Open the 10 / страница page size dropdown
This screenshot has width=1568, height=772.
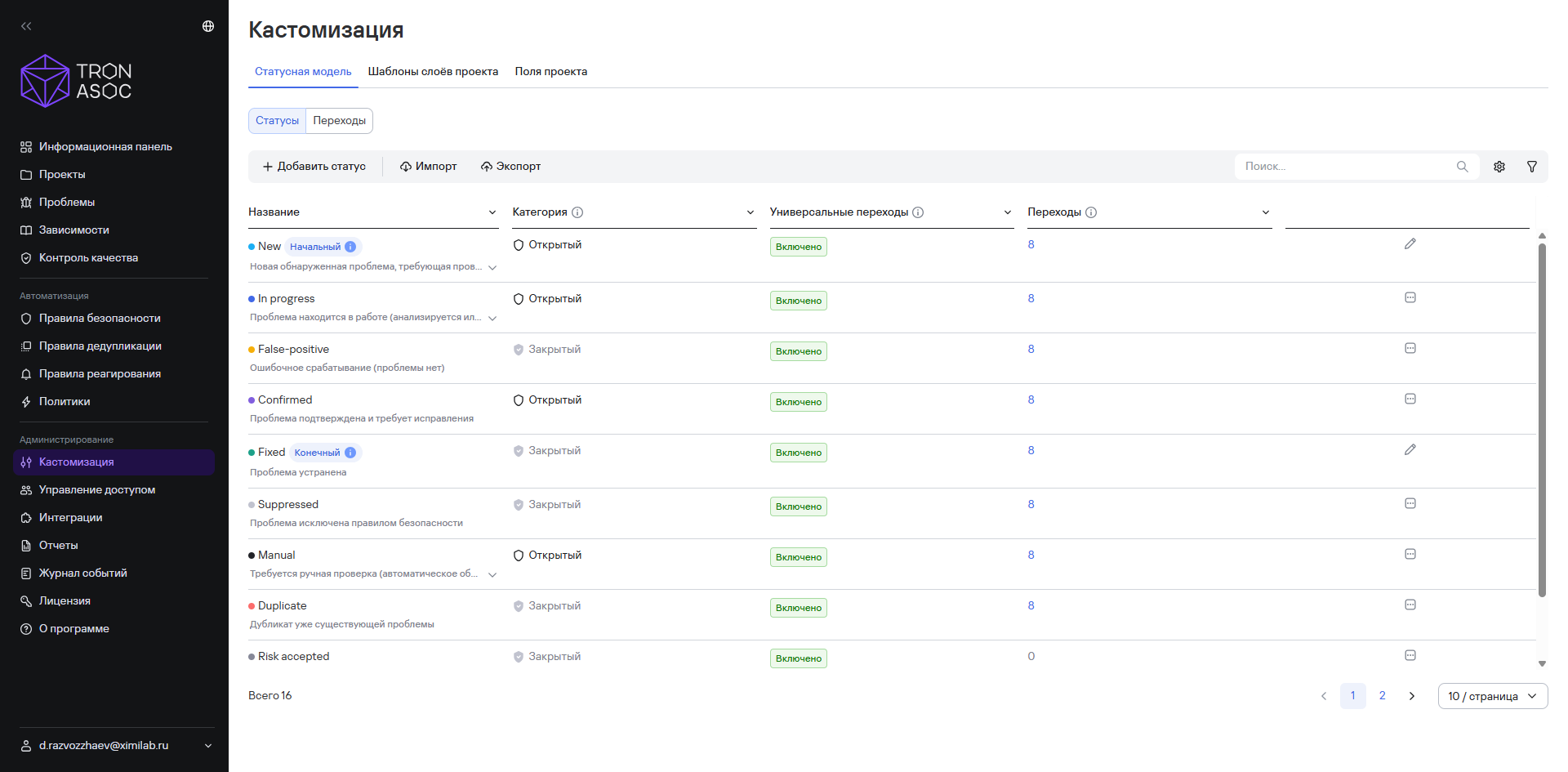[1493, 696]
